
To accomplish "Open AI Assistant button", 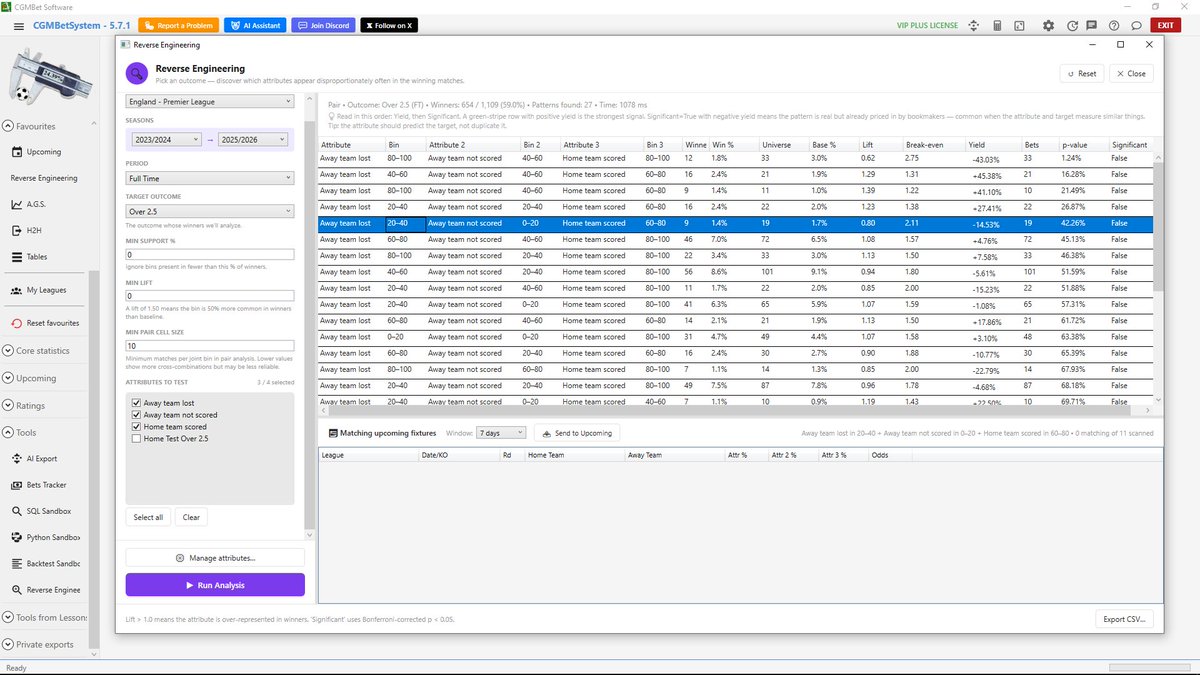I will [254, 25].
